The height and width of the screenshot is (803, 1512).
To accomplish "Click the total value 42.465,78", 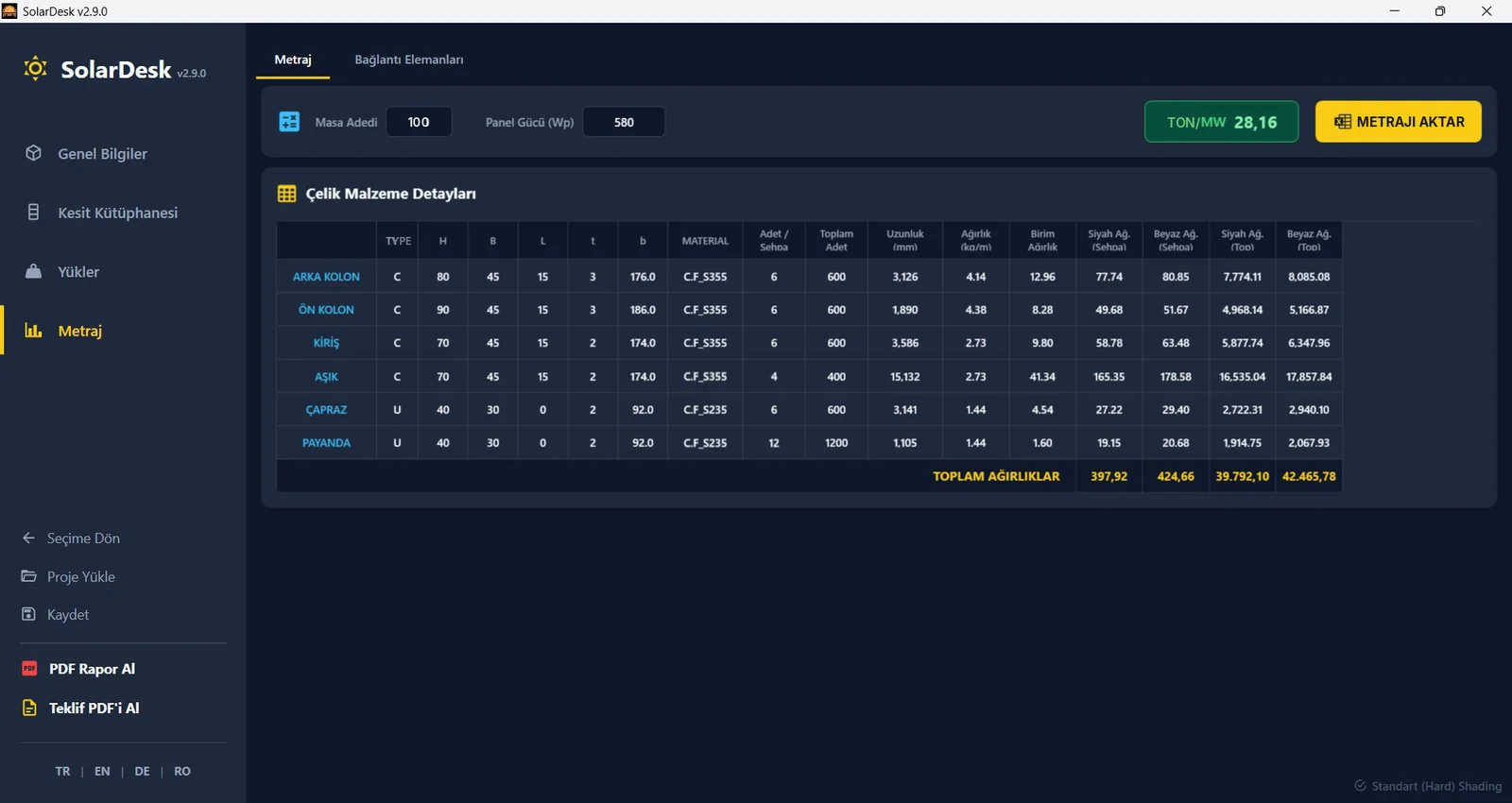I will [1309, 476].
